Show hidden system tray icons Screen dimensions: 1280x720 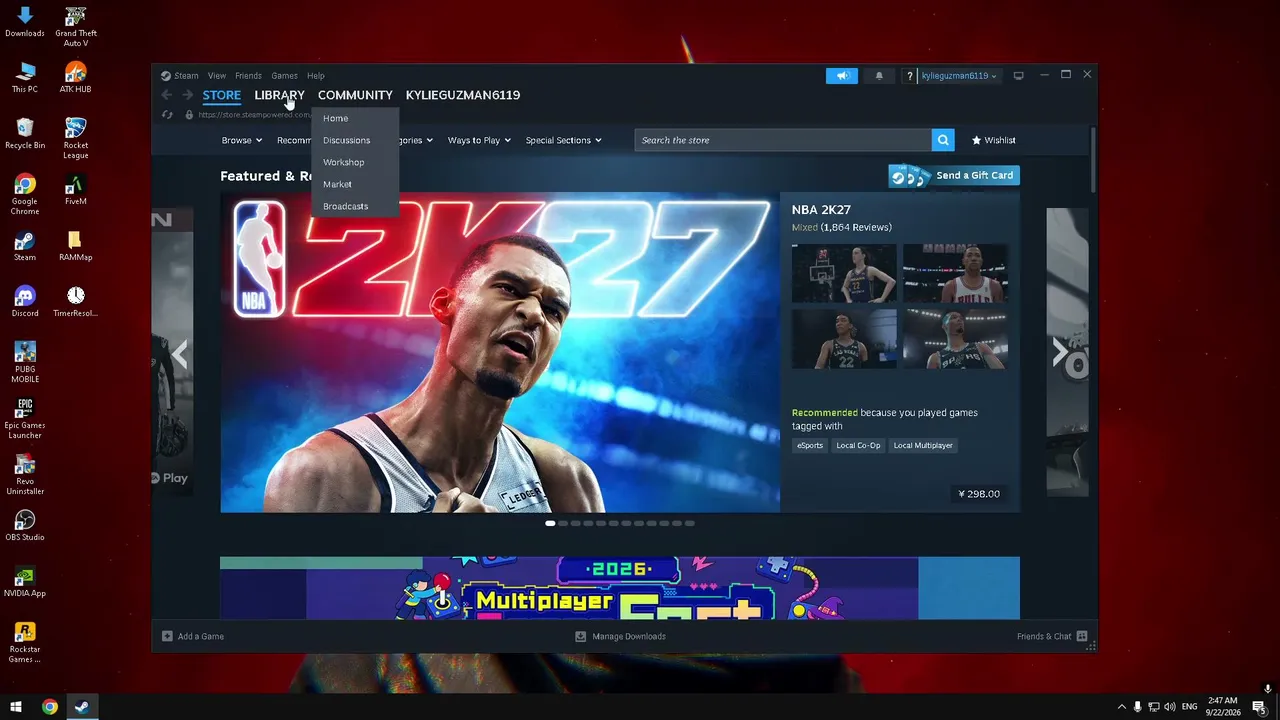(x=1122, y=707)
